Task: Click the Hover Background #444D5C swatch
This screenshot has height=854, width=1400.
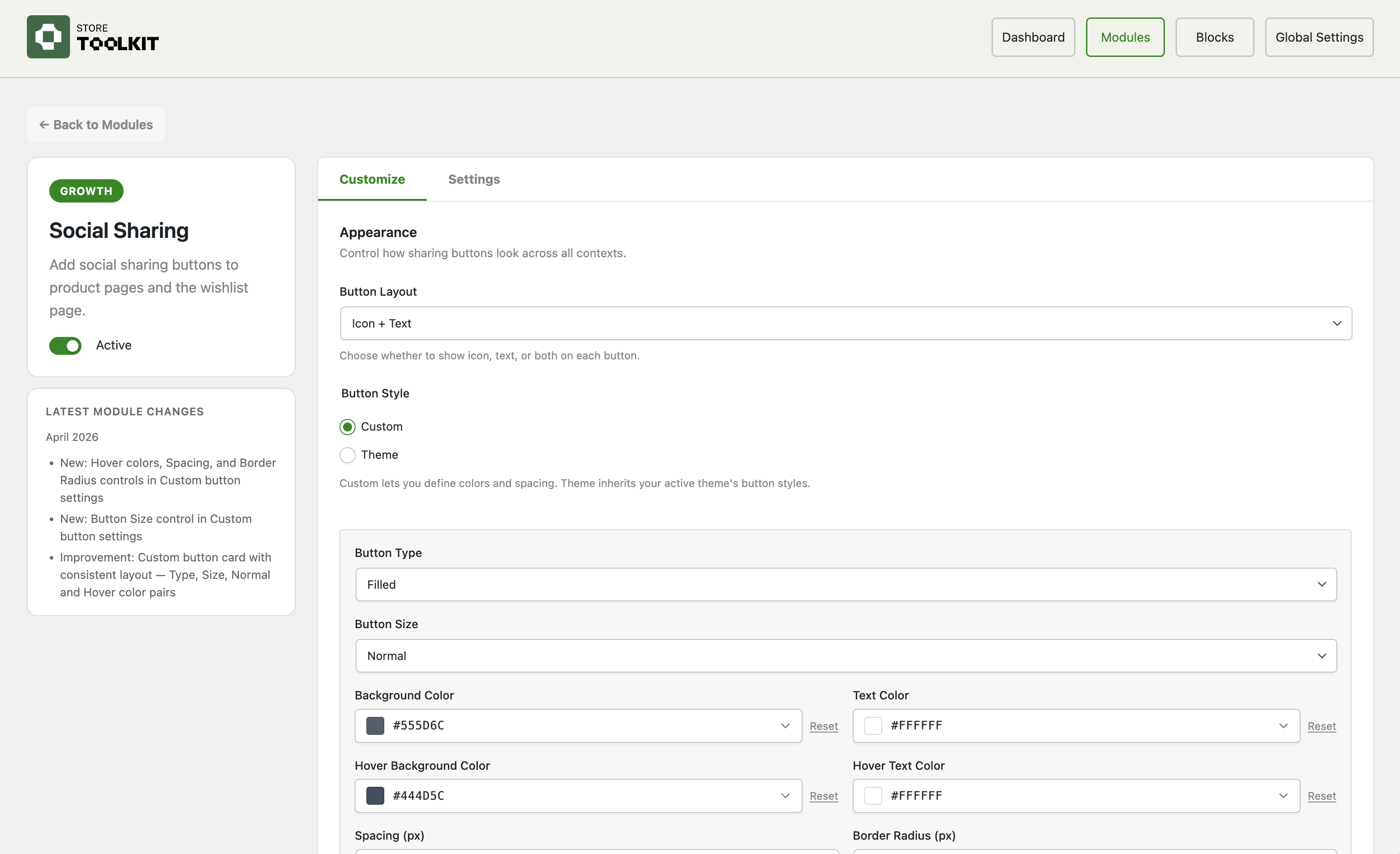Action: pyautogui.click(x=375, y=795)
